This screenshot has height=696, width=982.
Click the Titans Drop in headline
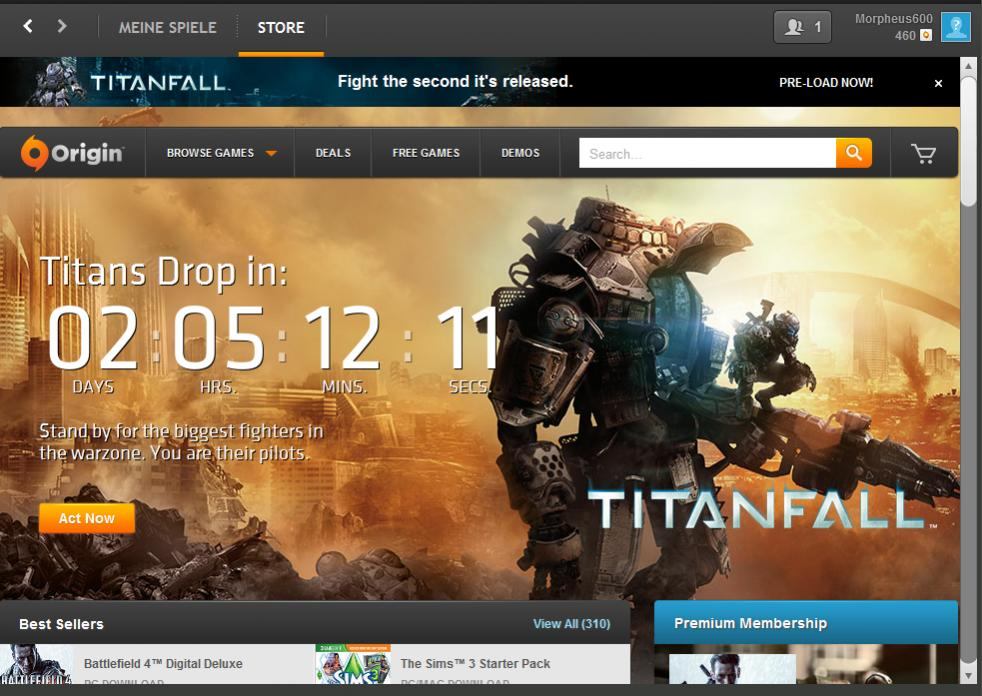163,272
